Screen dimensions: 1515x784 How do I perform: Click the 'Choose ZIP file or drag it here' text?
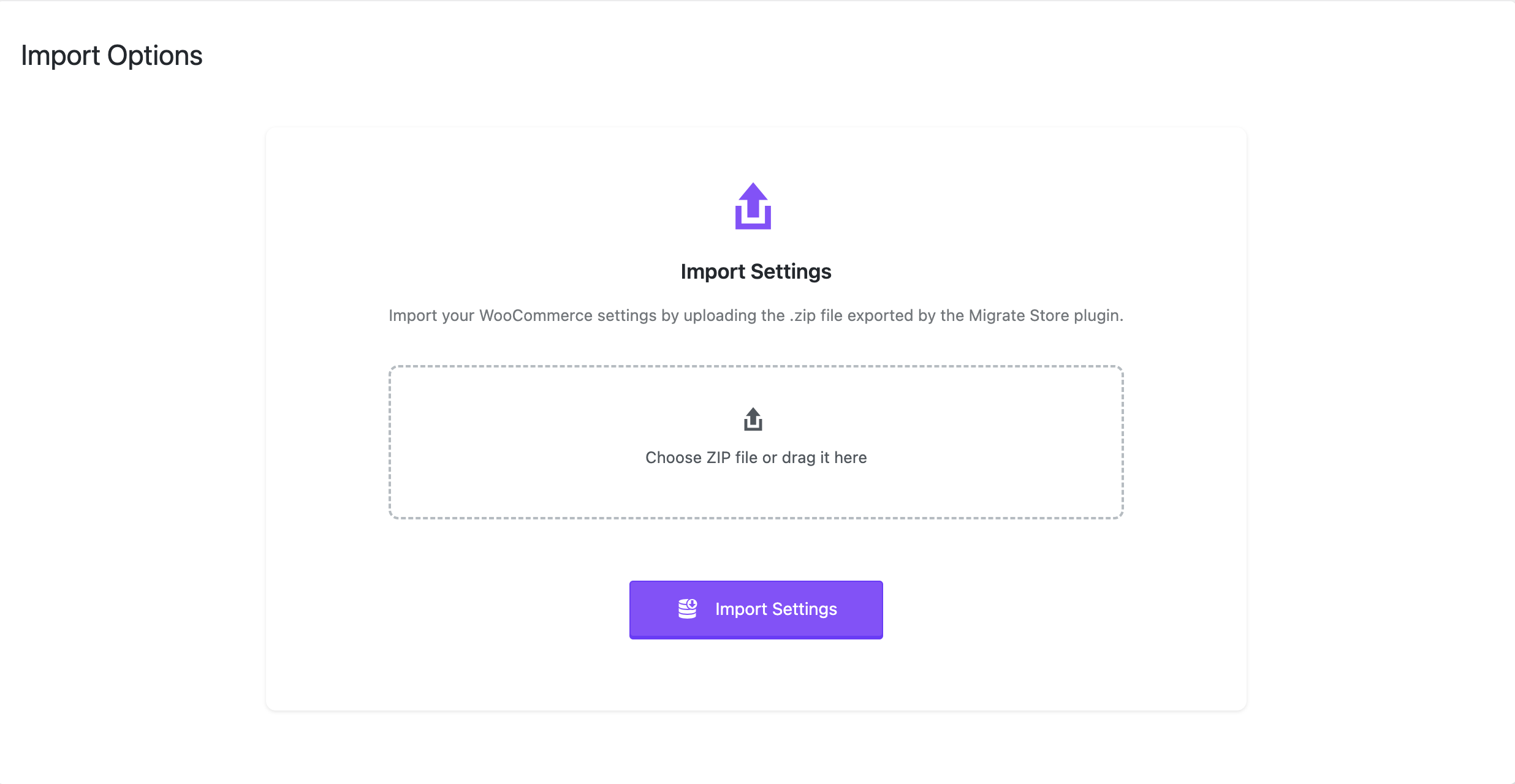pos(756,458)
